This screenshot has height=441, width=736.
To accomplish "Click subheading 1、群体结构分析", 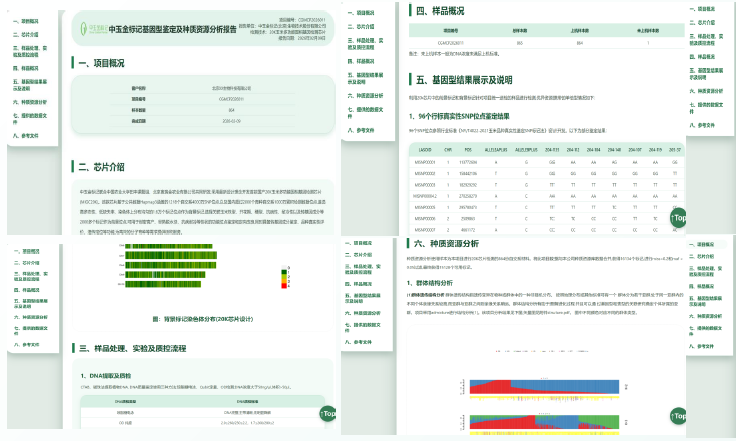I will tap(429, 283).
